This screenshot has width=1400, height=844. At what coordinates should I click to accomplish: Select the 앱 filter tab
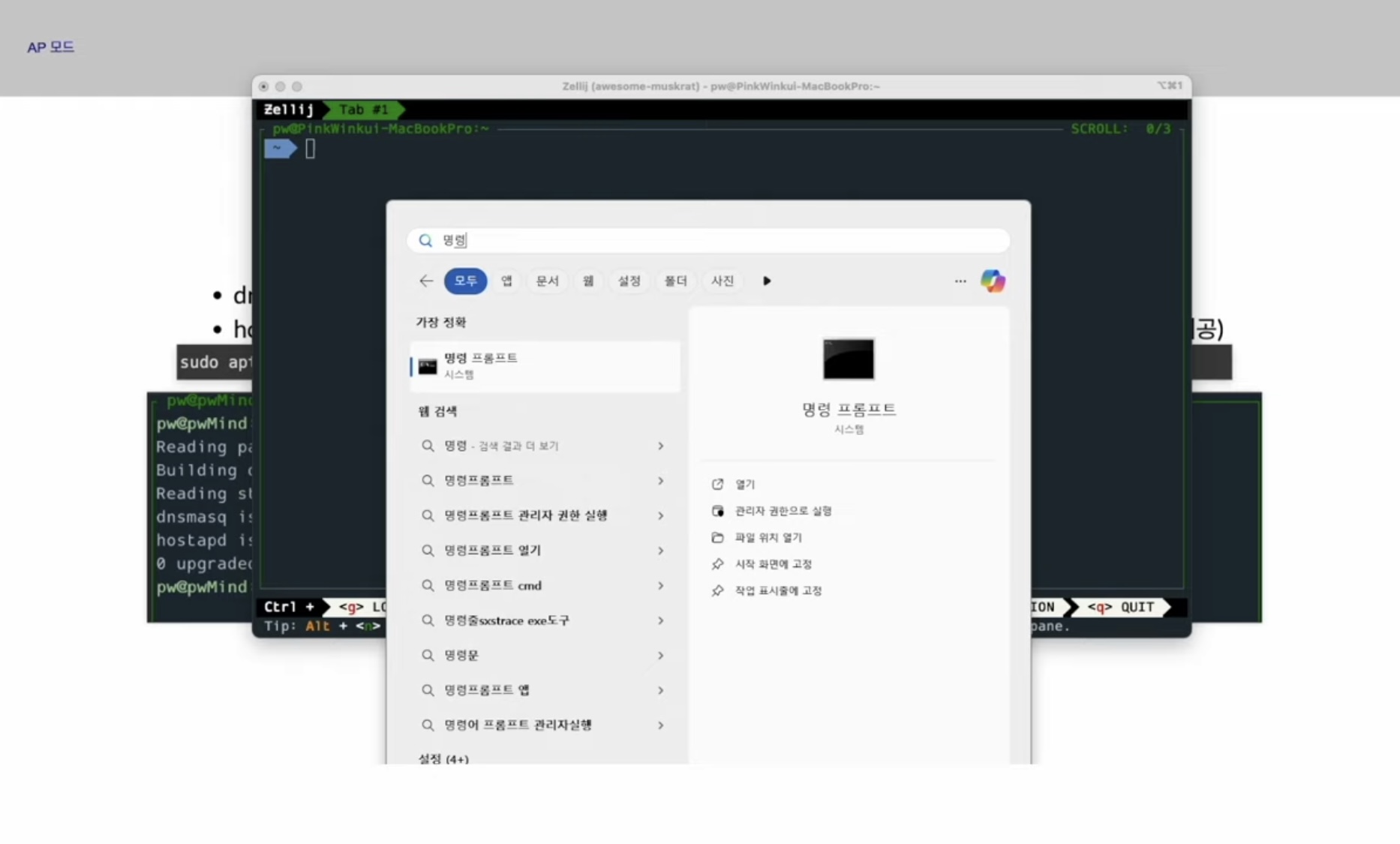click(506, 281)
